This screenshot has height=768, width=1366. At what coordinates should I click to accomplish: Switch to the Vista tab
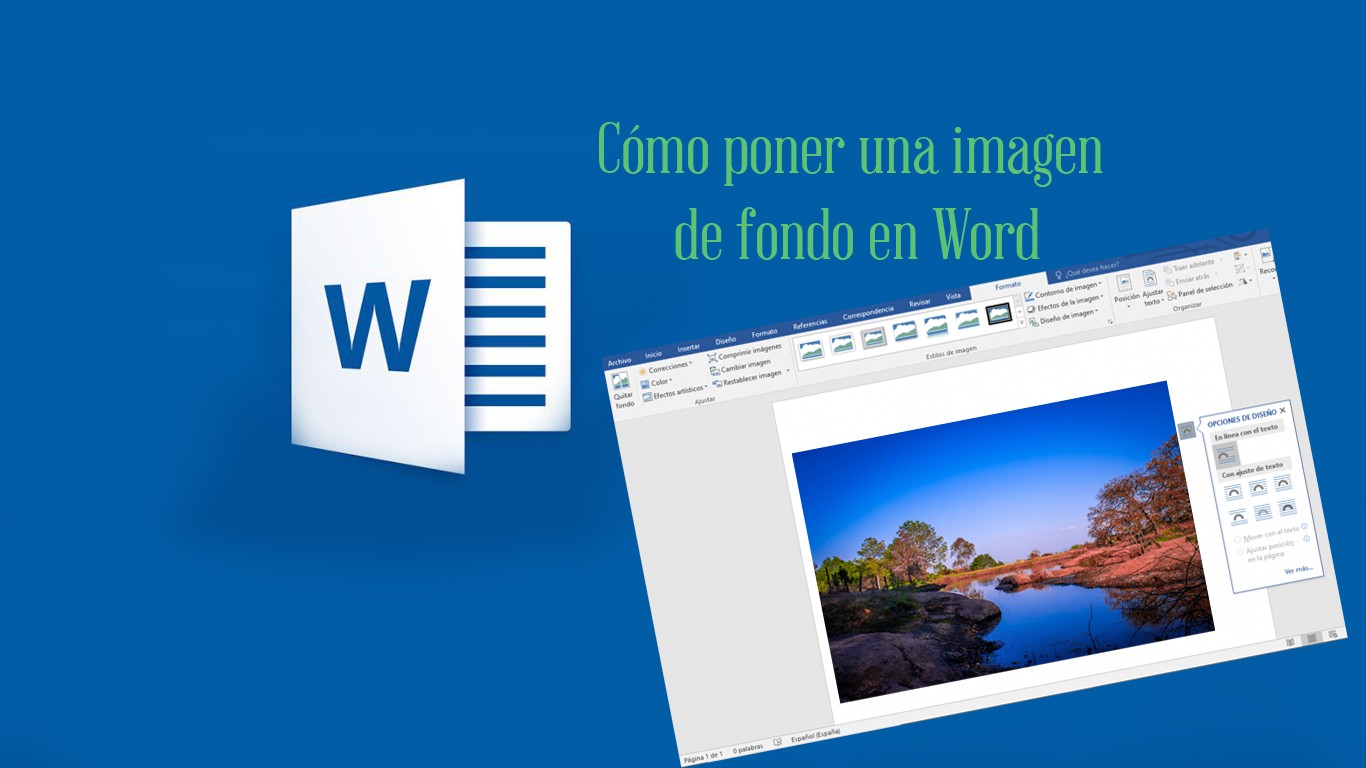953,296
